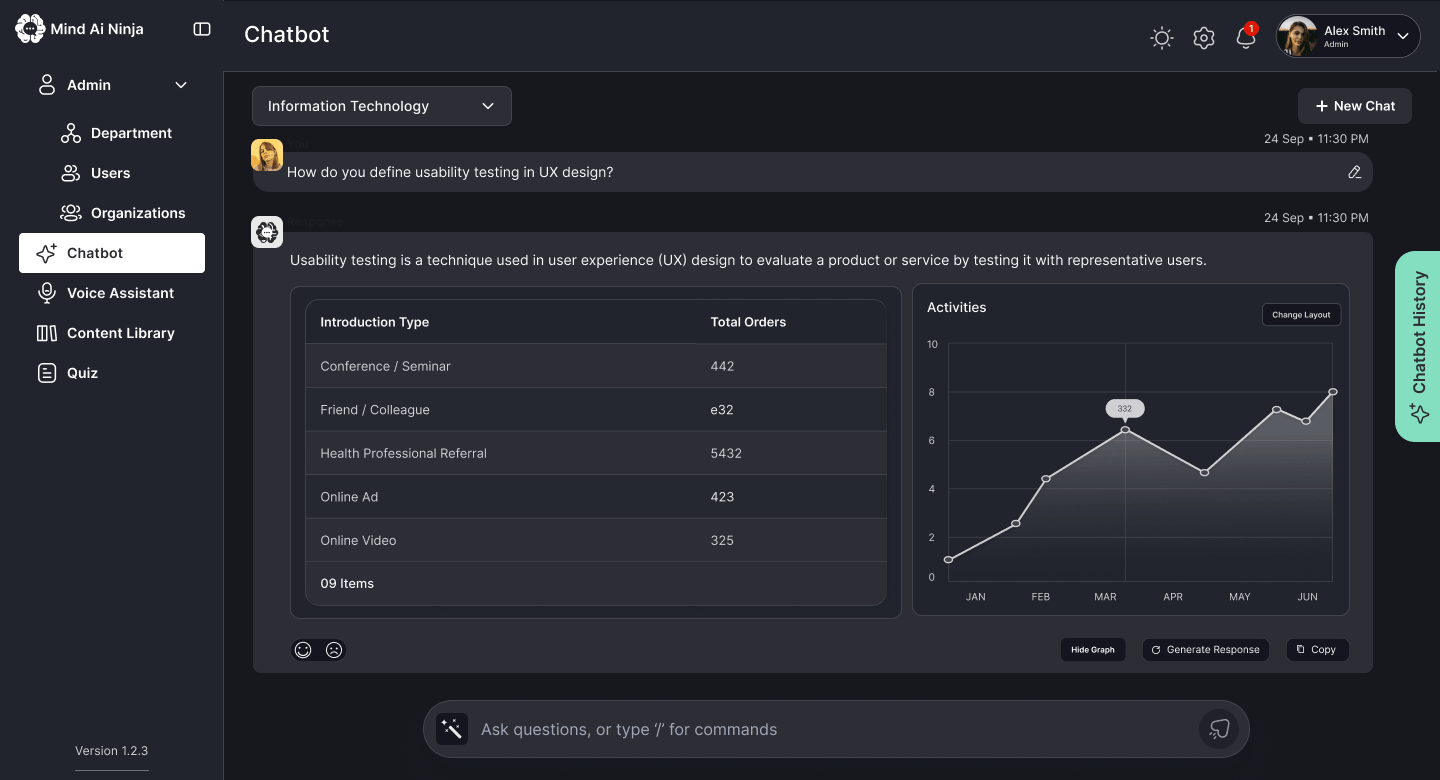Rate response with the sad face

click(x=334, y=650)
